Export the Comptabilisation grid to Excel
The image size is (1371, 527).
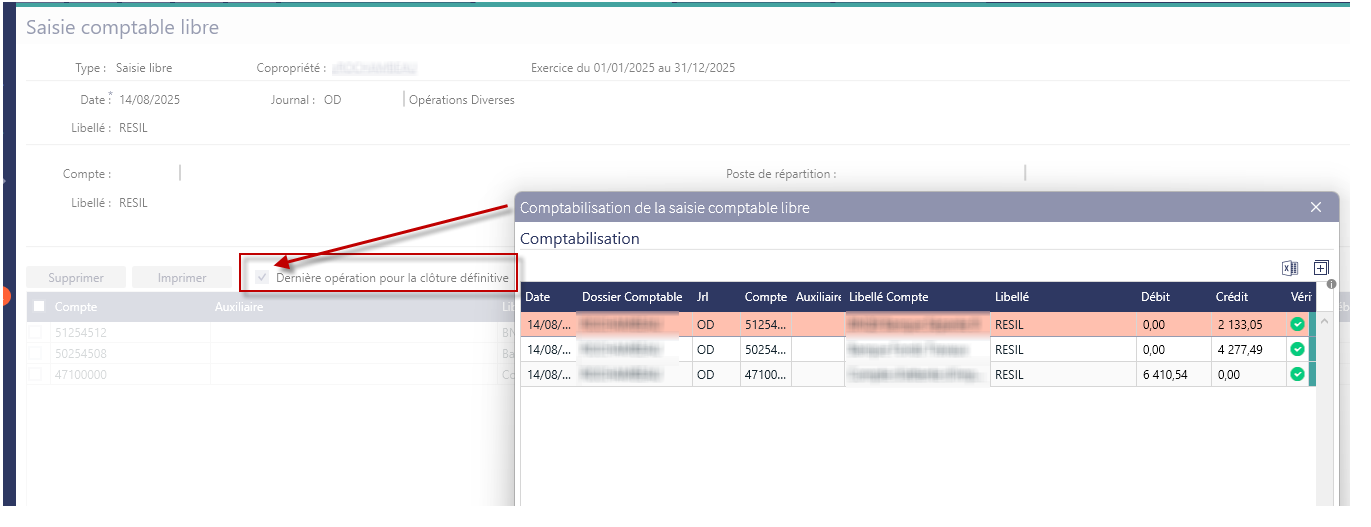point(1289,268)
